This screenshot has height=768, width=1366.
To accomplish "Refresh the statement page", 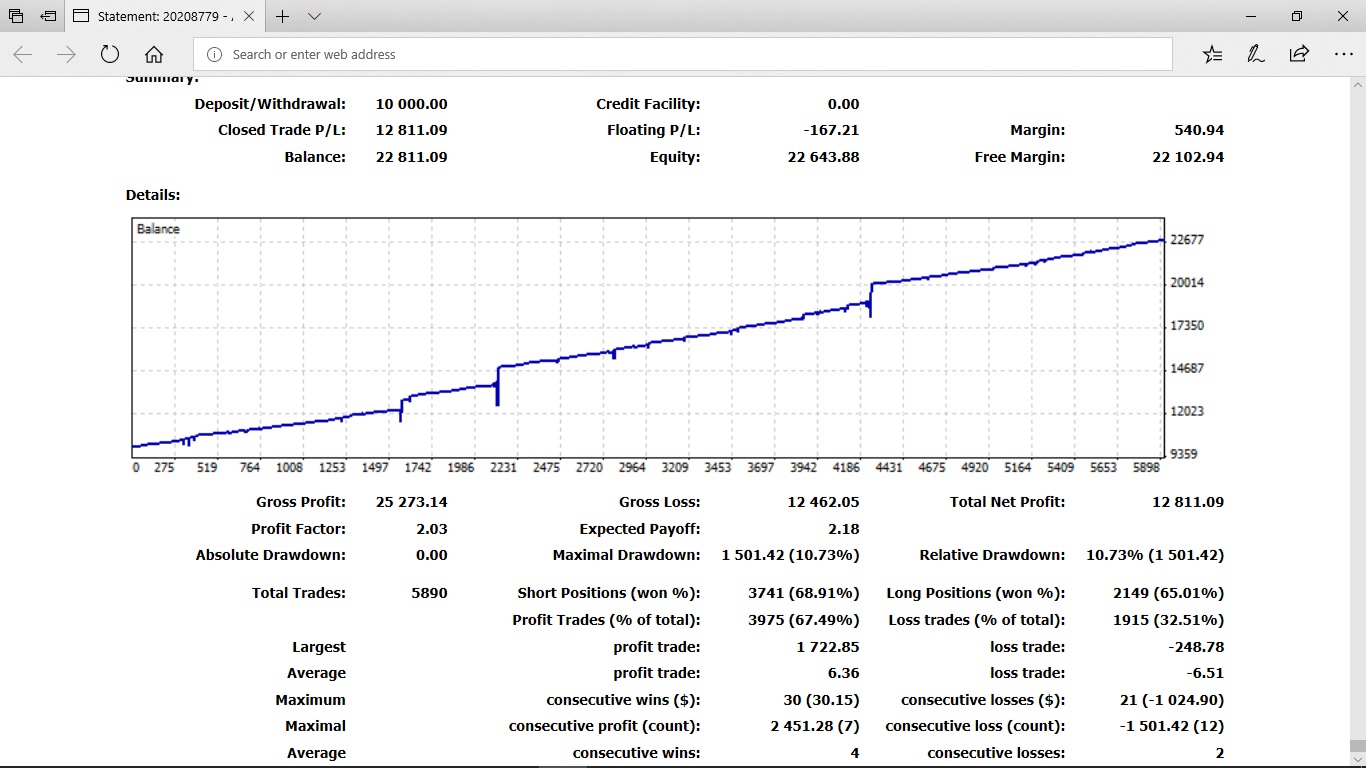I will coord(110,54).
